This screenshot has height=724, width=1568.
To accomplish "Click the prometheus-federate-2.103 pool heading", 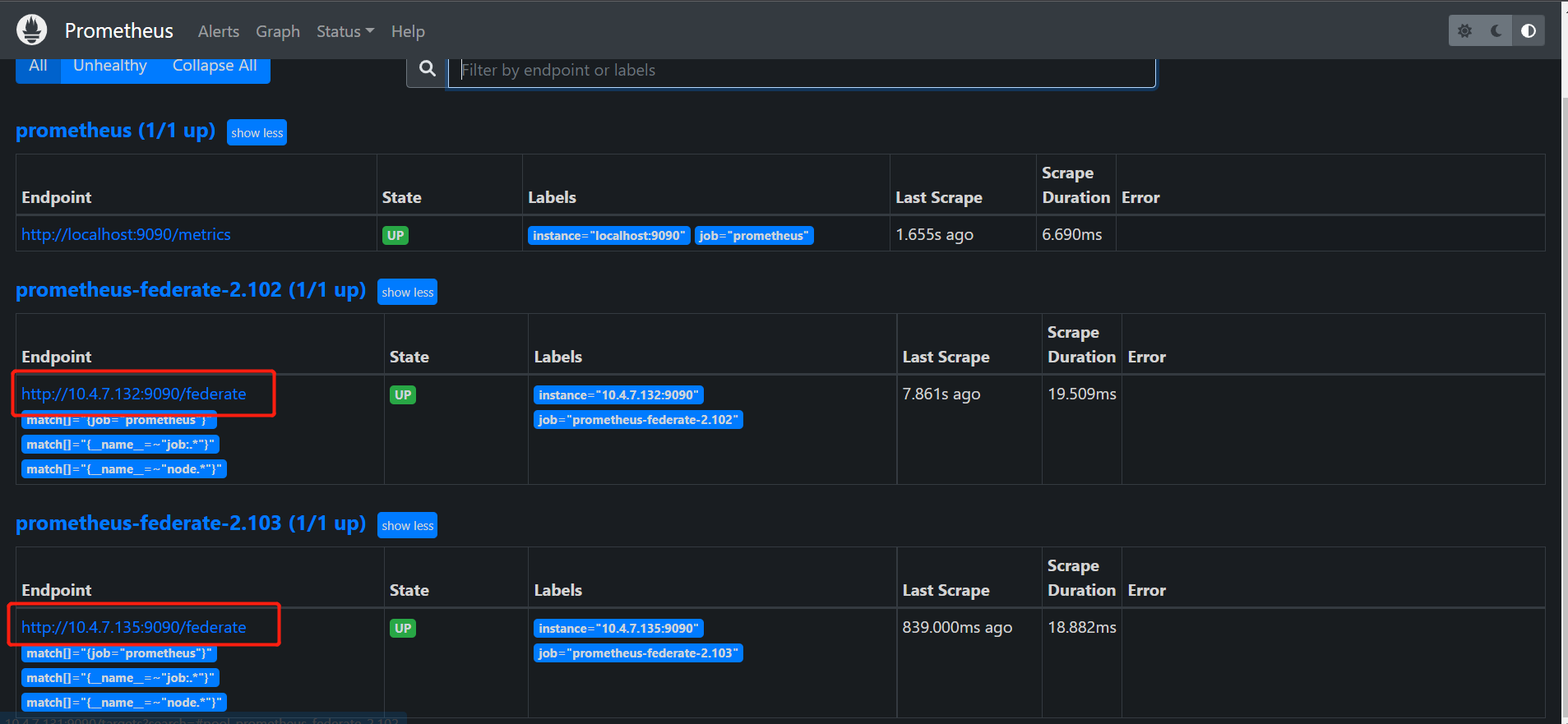I will (190, 523).
